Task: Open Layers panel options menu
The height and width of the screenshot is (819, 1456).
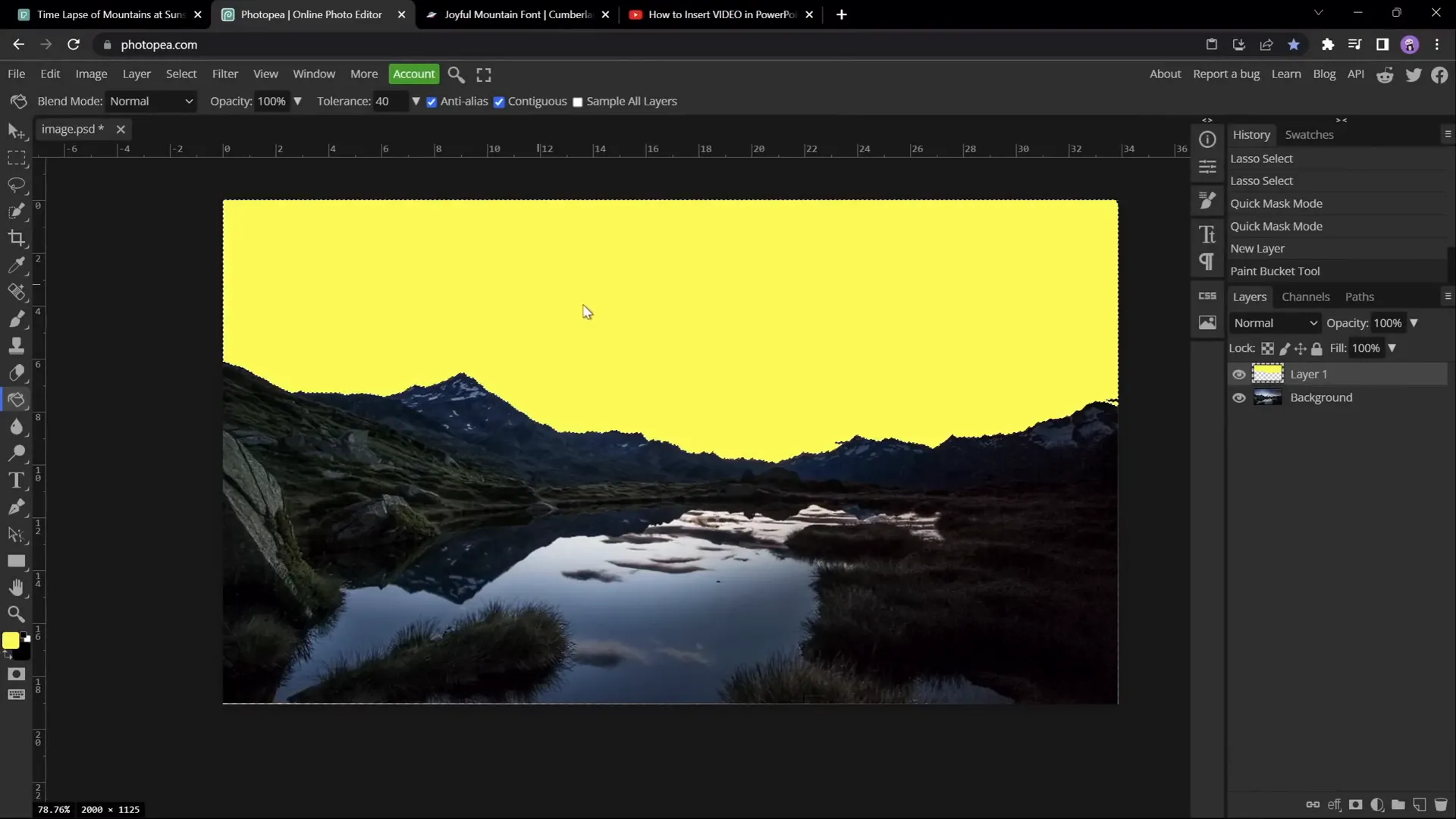Action: point(1448,297)
